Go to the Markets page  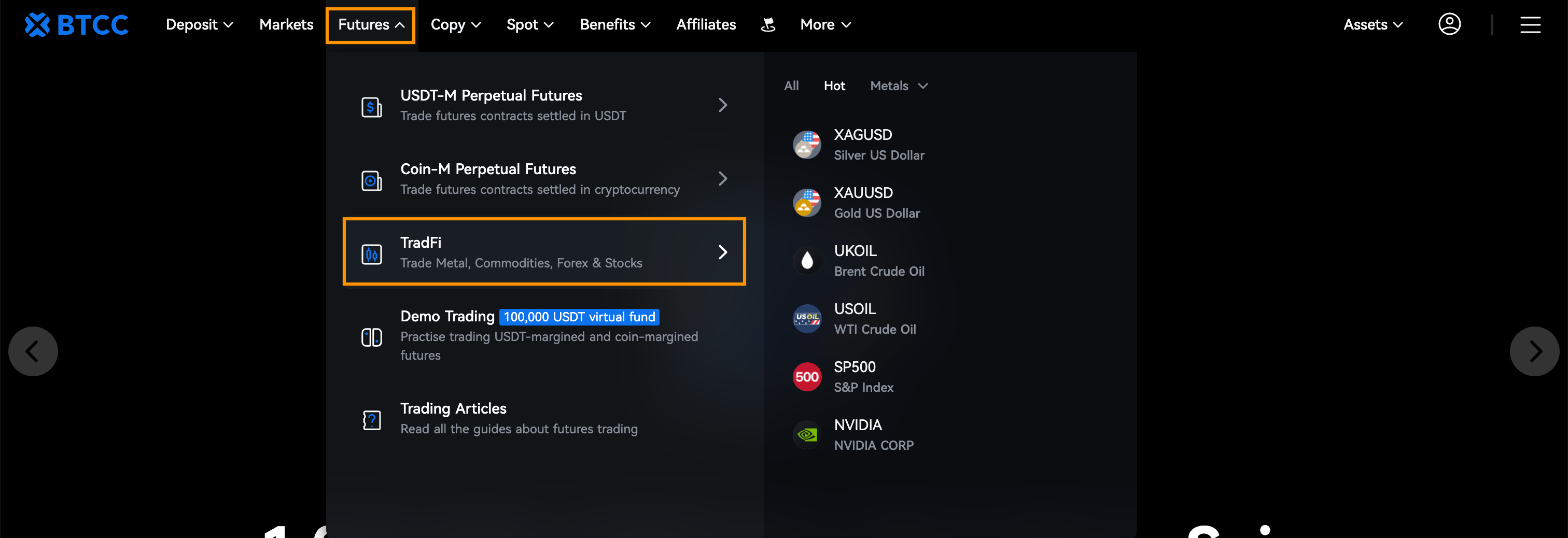click(286, 25)
